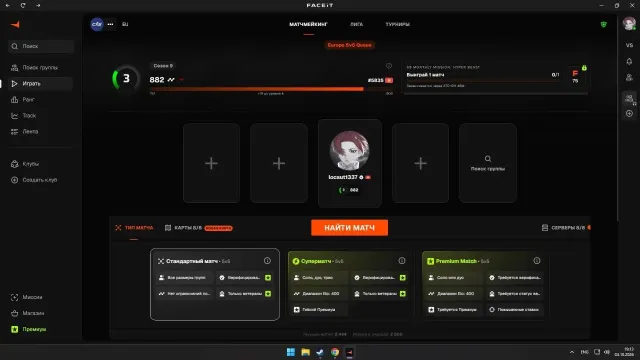Open the party icon in right panel
Screen dimensions: 640x360
pyautogui.click(x=629, y=98)
